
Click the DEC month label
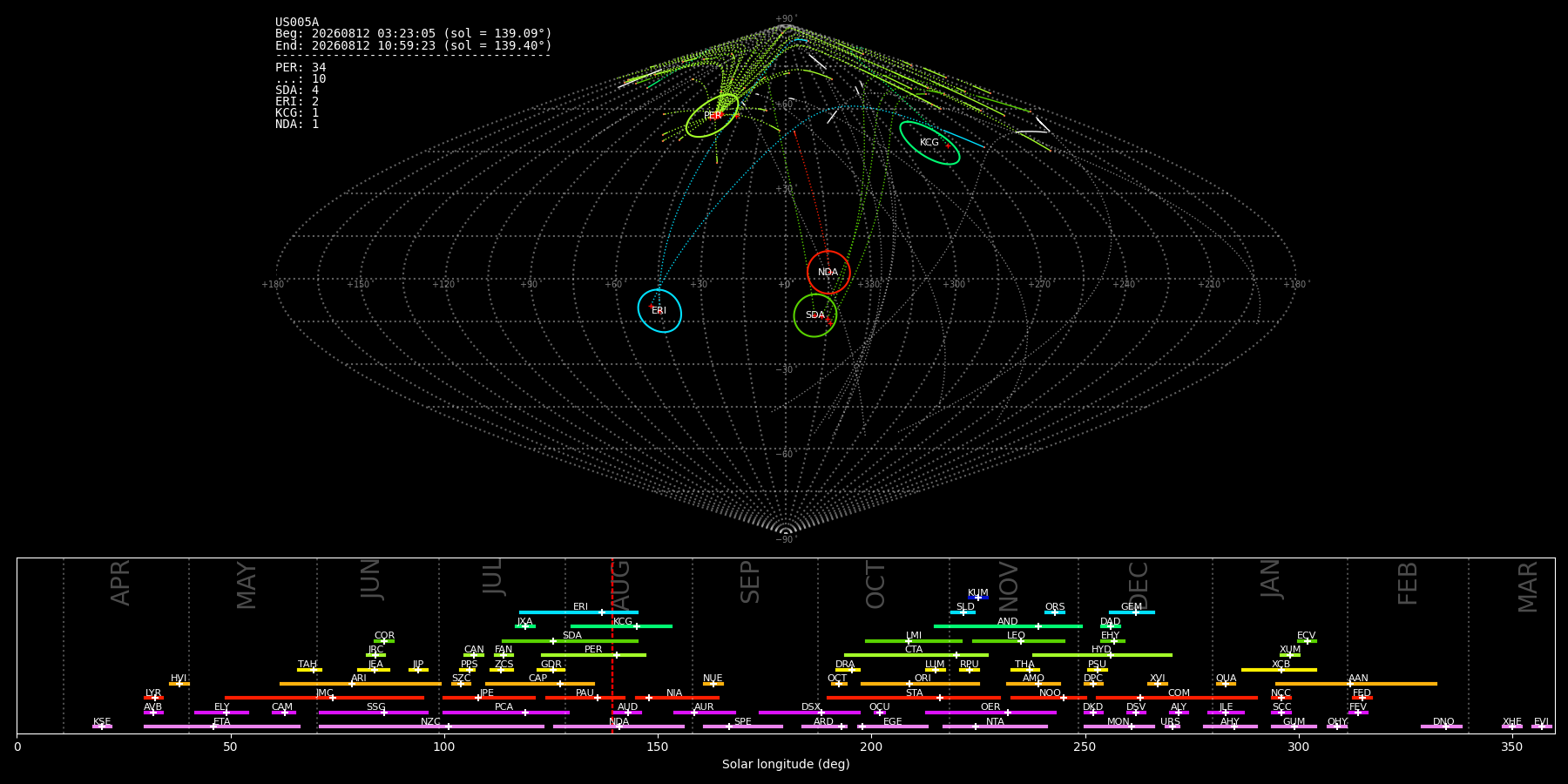(x=1139, y=585)
